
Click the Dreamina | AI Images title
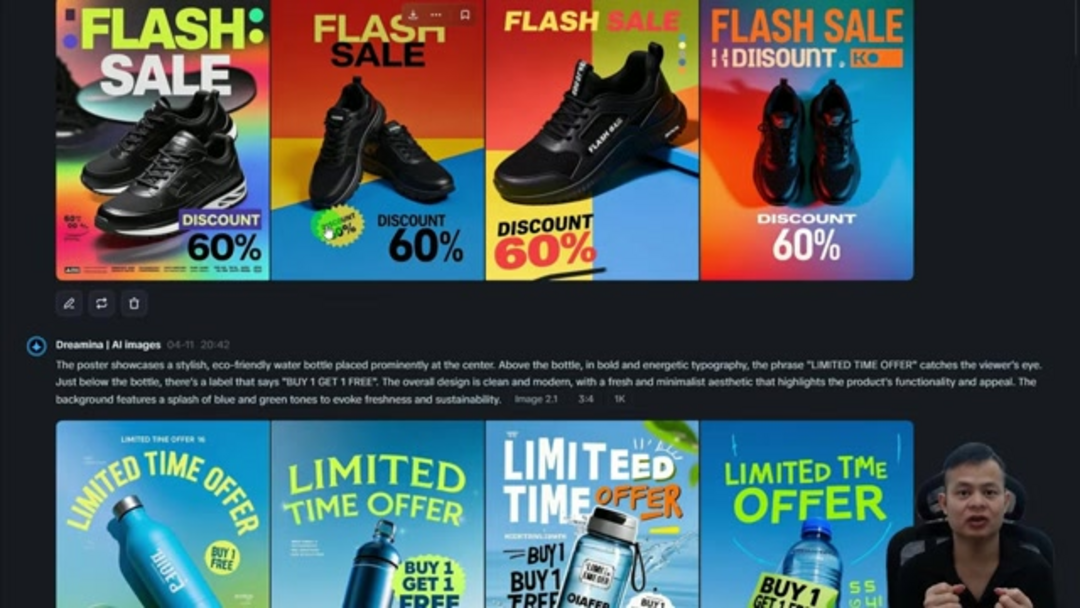pos(108,345)
